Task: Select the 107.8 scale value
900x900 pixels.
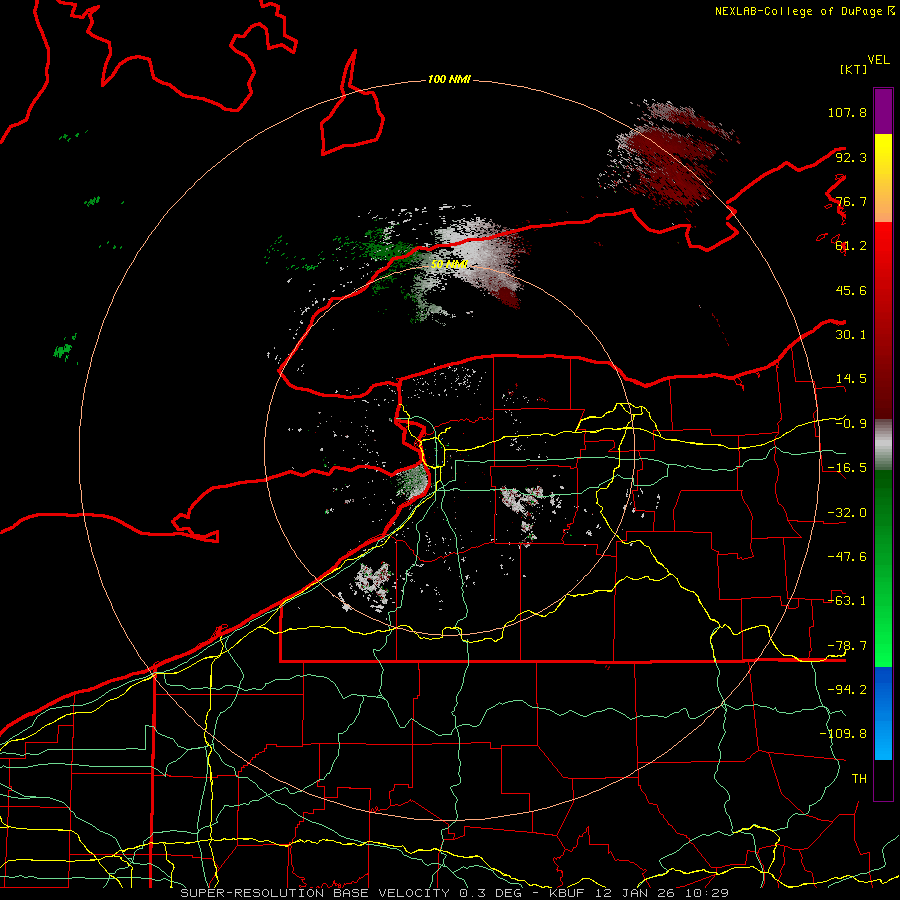Action: 847,112
